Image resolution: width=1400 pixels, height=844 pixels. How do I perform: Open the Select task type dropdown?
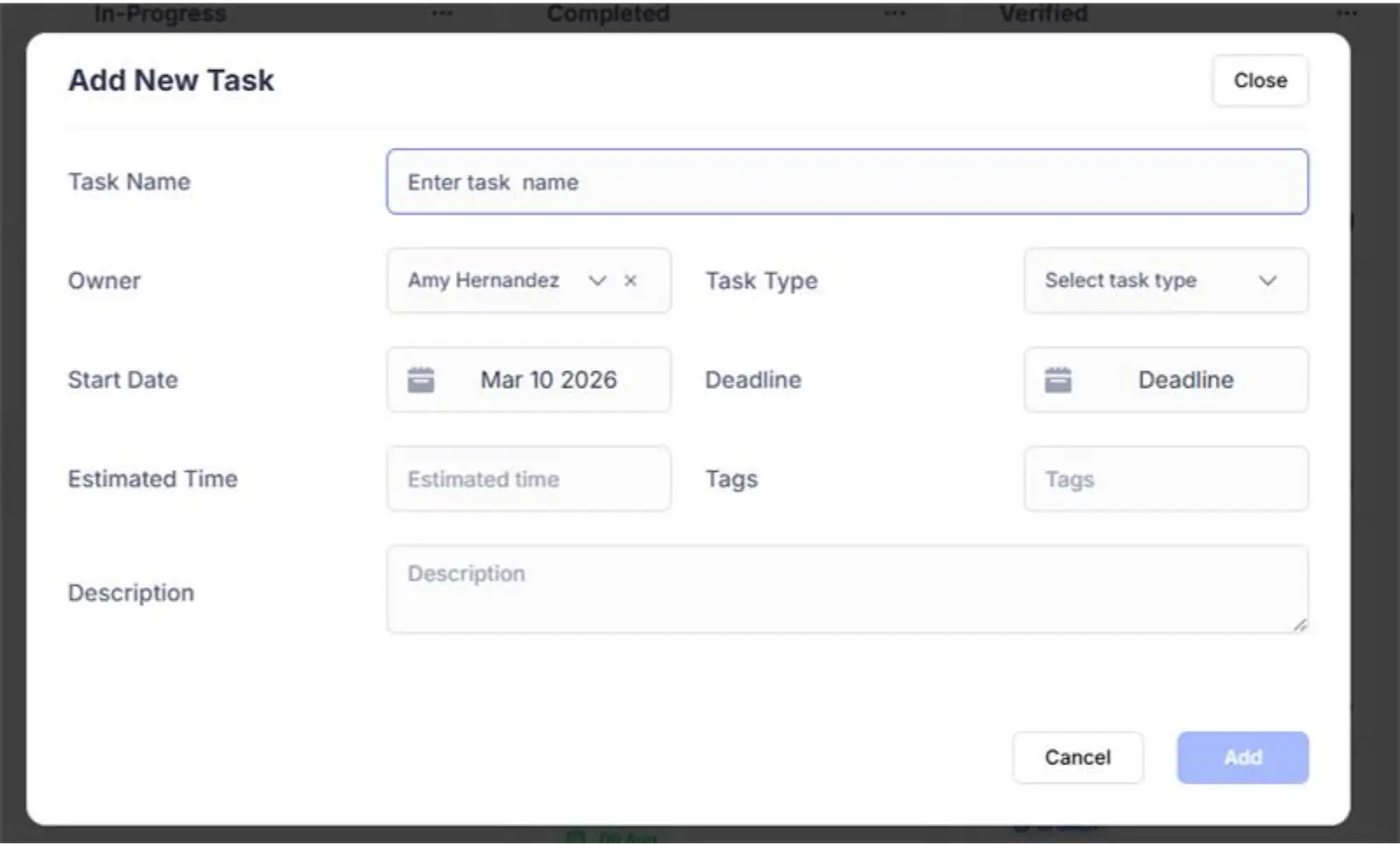[1120, 281]
